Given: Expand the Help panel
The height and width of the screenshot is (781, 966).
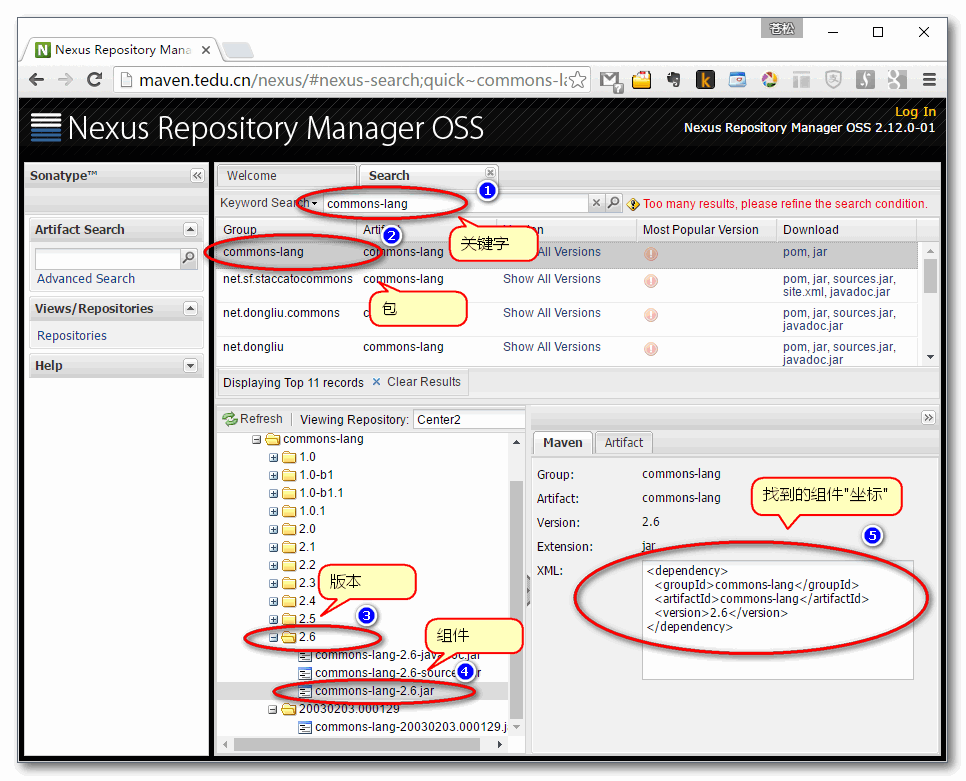Looking at the screenshot, I should [190, 366].
